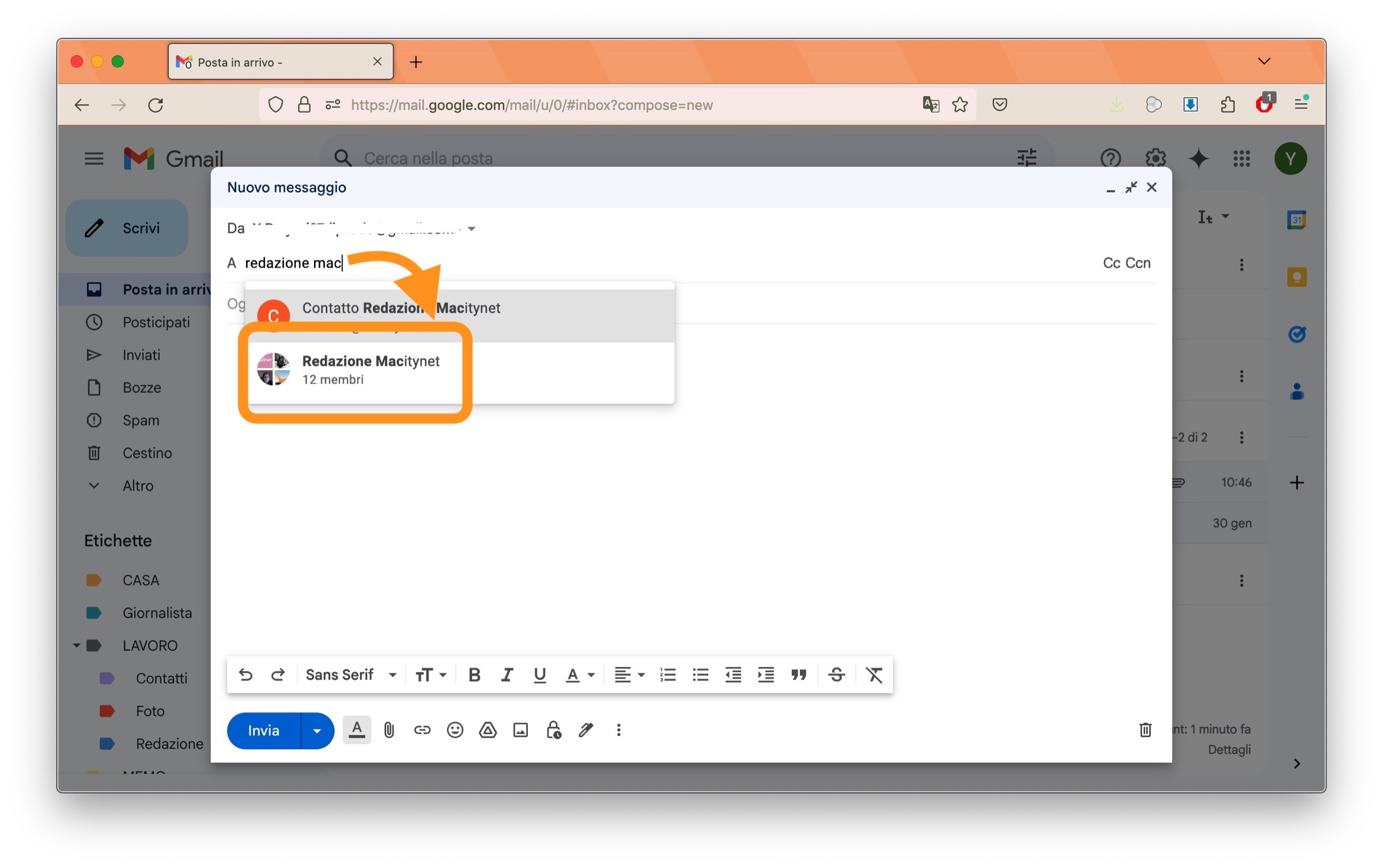Image resolution: width=1383 pixels, height=868 pixels.
Task: Click the Invia send button
Action: click(x=263, y=731)
